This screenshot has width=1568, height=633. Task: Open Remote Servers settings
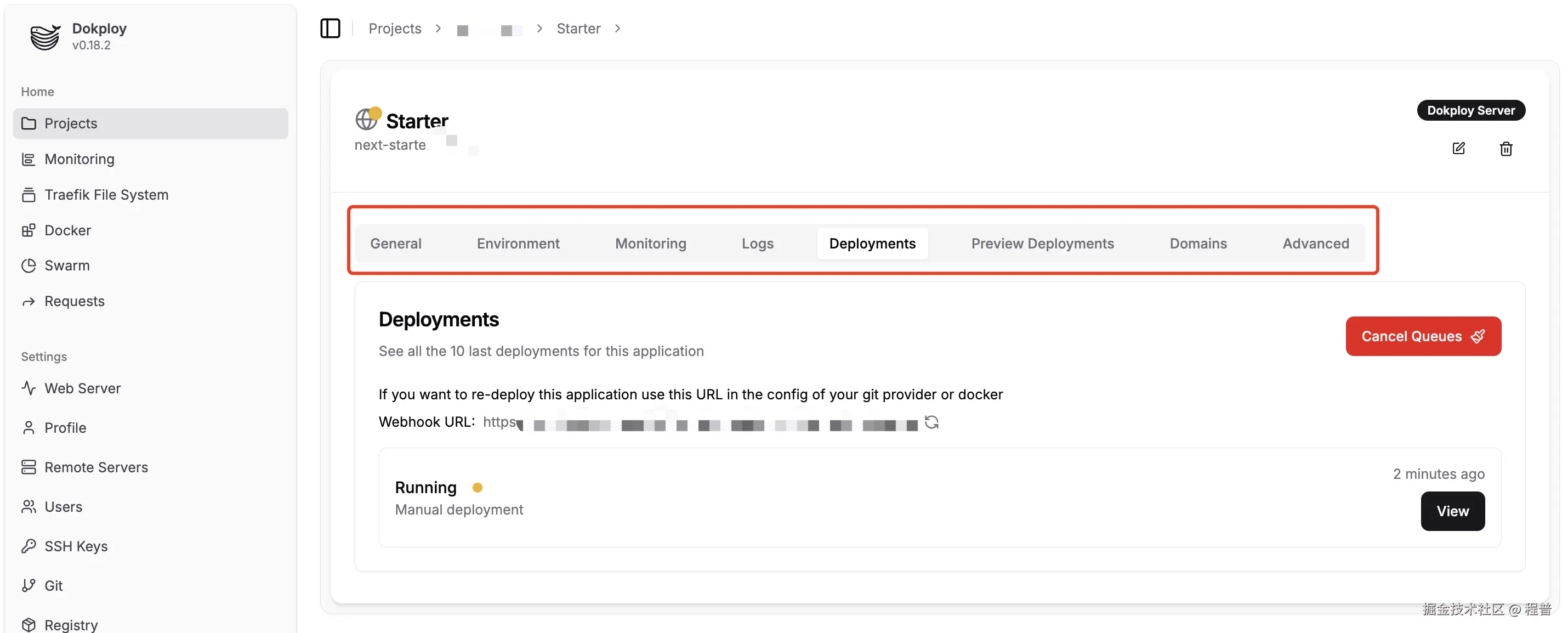96,467
